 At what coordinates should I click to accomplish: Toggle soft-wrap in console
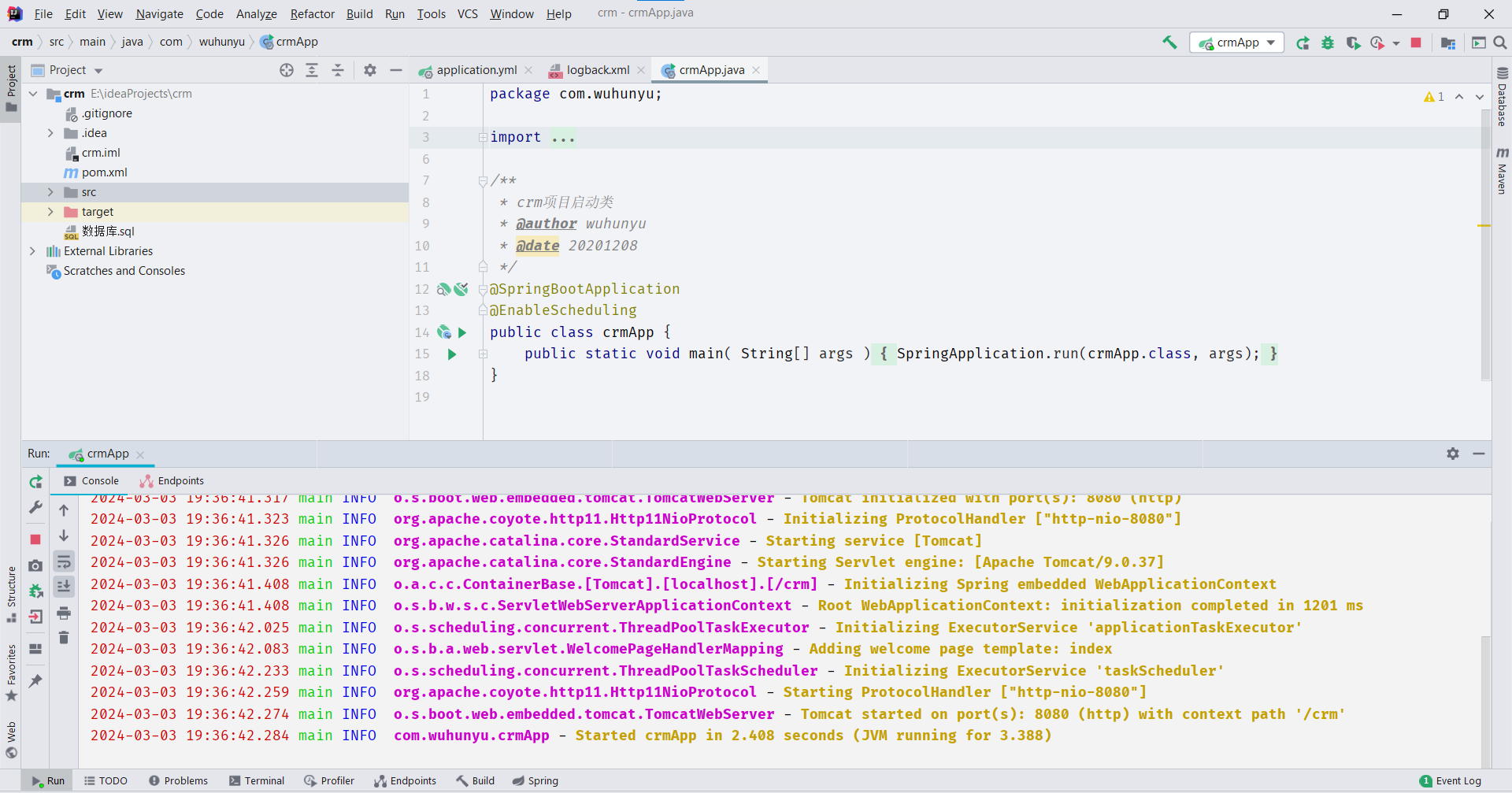tap(64, 561)
